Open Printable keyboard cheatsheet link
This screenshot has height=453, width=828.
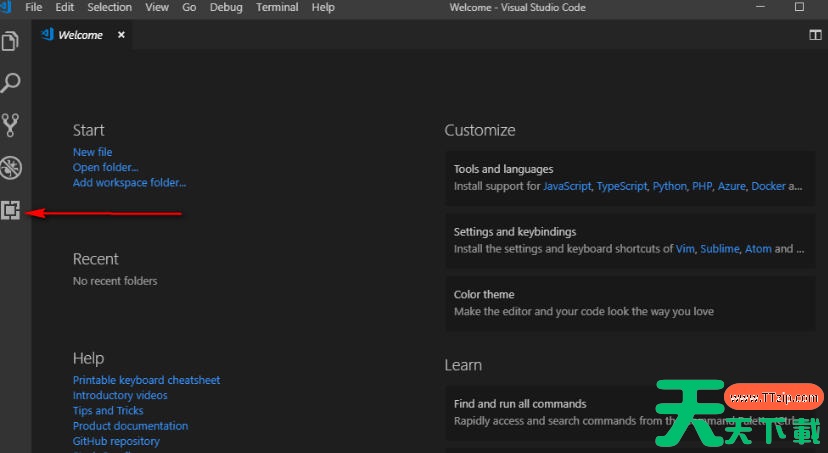pos(146,380)
